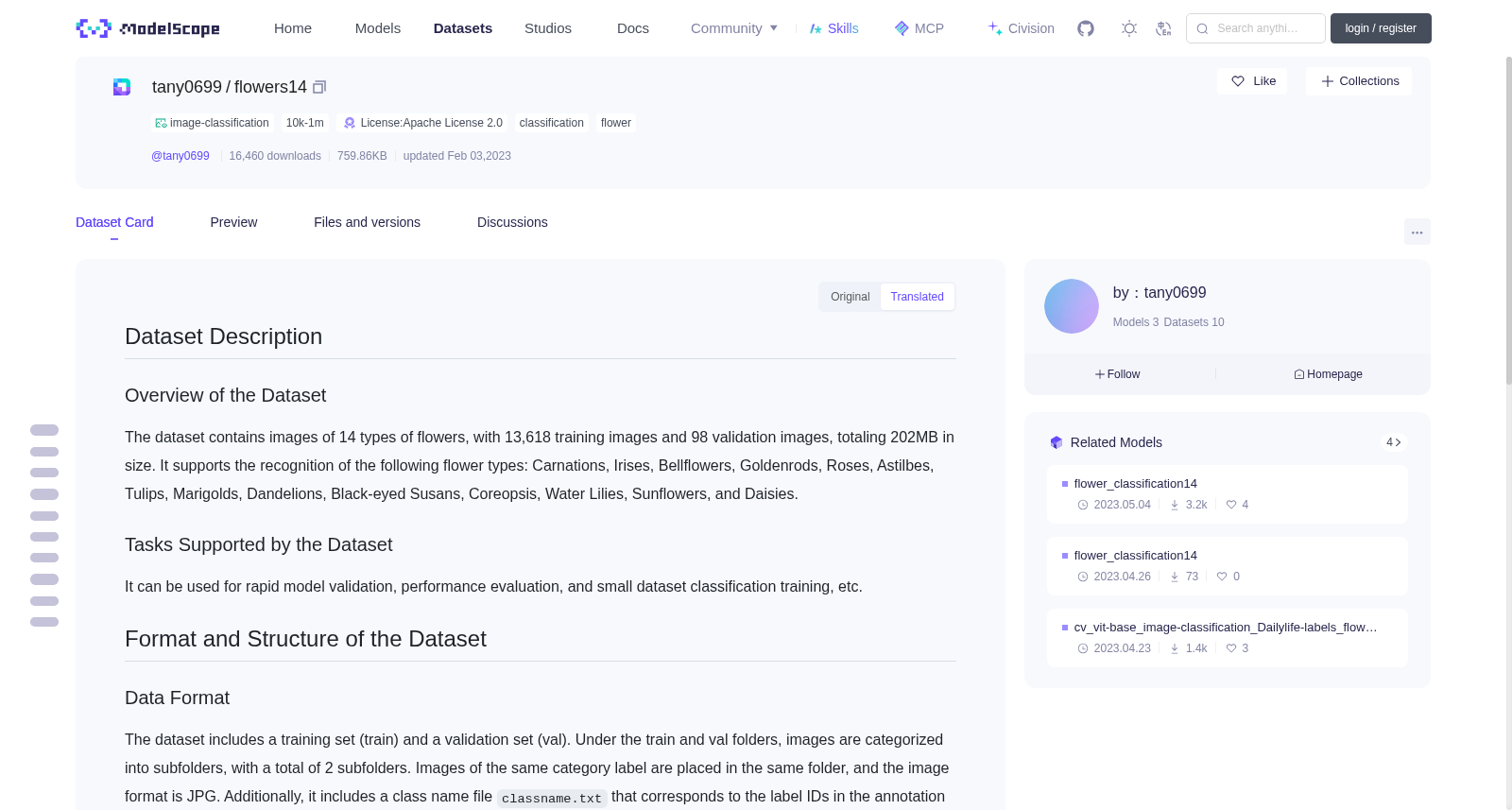Viewport: 1512px width, 810px height.
Task: Open Related Models list arrow showing 4
Action: [x=1393, y=442]
